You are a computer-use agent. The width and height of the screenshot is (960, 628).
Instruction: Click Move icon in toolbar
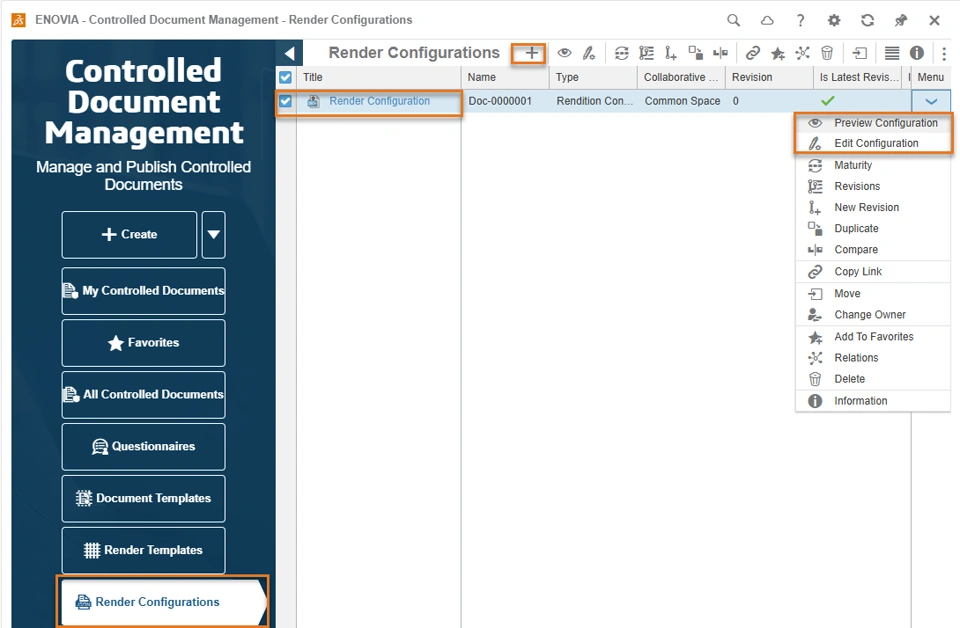(x=860, y=53)
